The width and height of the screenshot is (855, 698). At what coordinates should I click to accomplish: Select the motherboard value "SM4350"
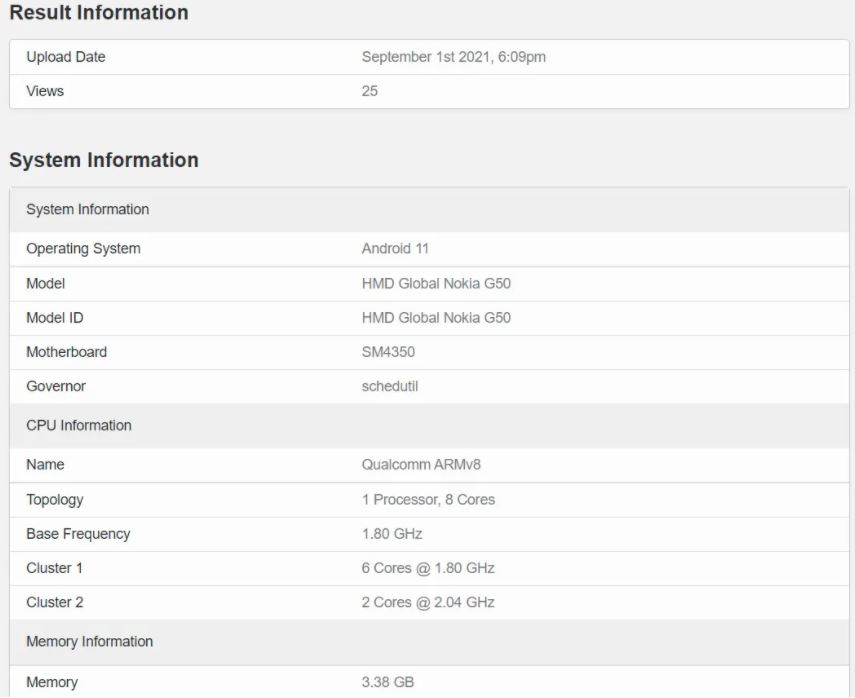point(388,352)
